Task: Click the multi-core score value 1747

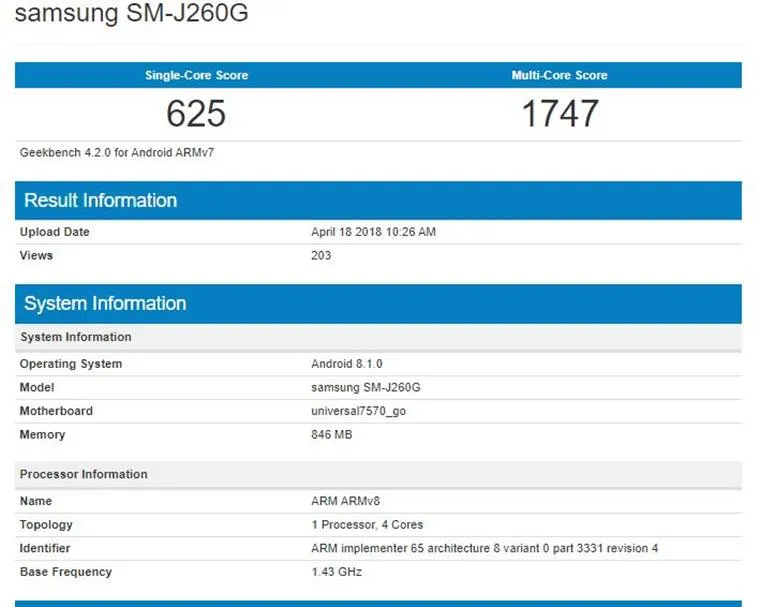Action: [x=560, y=113]
